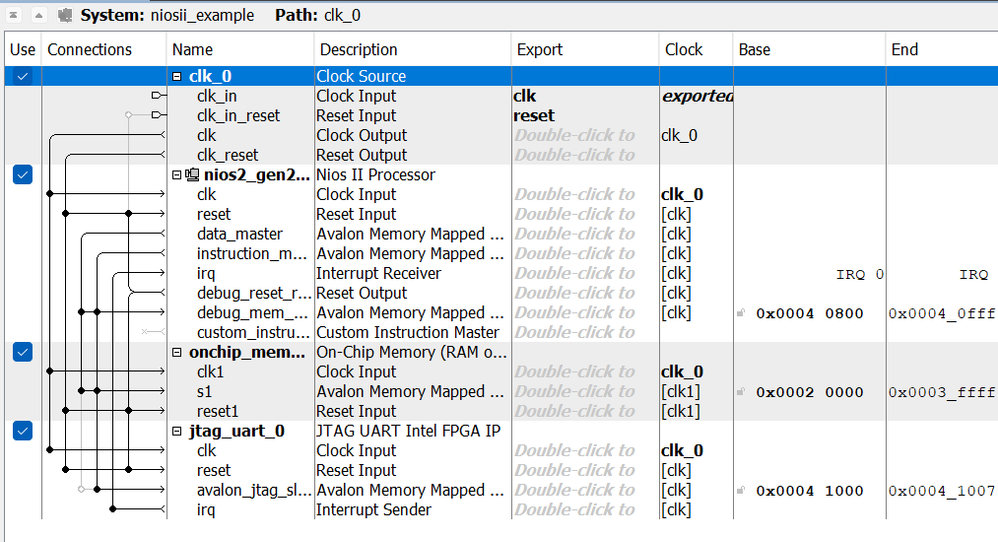The height and width of the screenshot is (542, 998).
Task: Click the Export column header
Action: [586, 49]
